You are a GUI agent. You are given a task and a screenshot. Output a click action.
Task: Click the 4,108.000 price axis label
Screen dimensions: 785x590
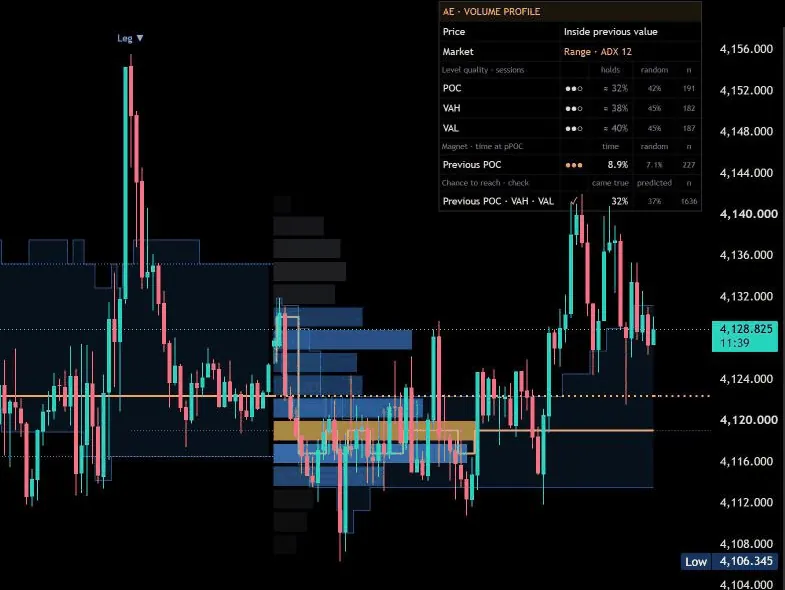[x=746, y=544]
